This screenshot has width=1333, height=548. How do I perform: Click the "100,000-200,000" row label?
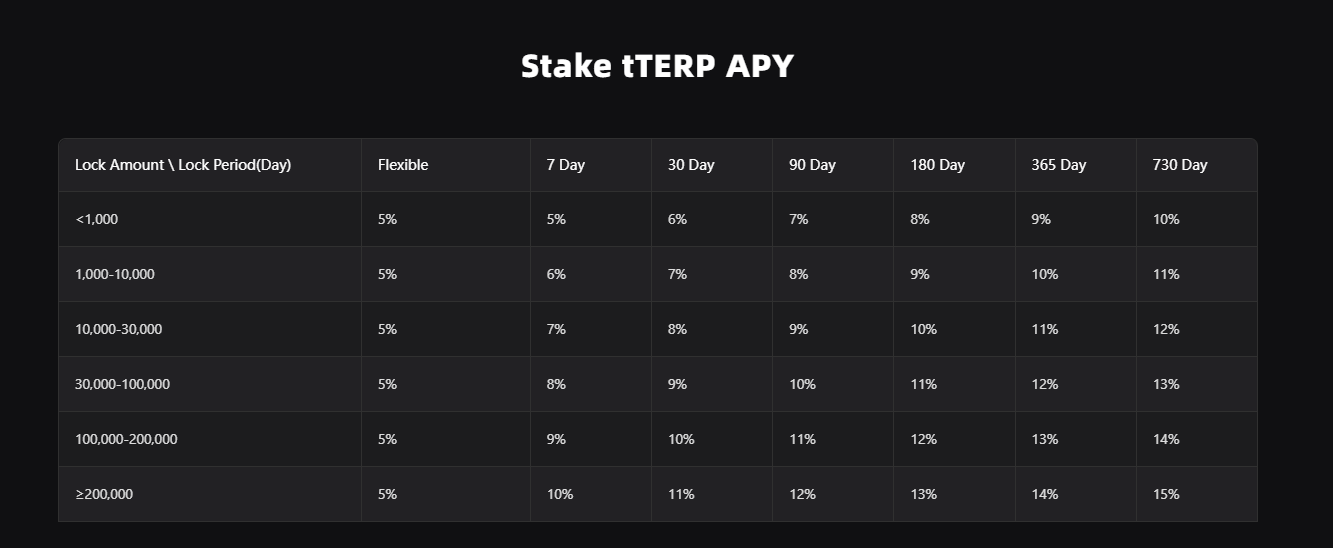[x=126, y=439]
